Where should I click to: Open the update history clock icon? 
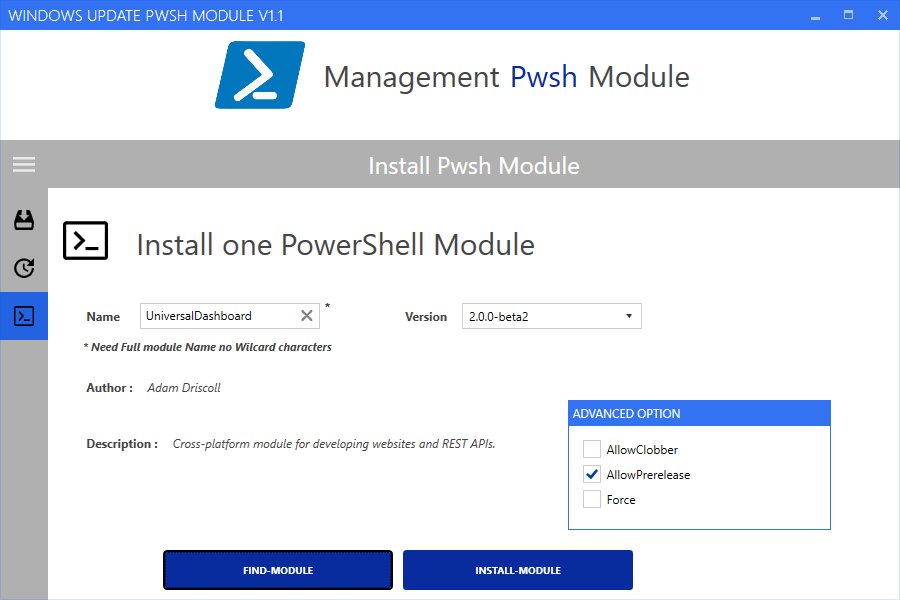point(24,268)
